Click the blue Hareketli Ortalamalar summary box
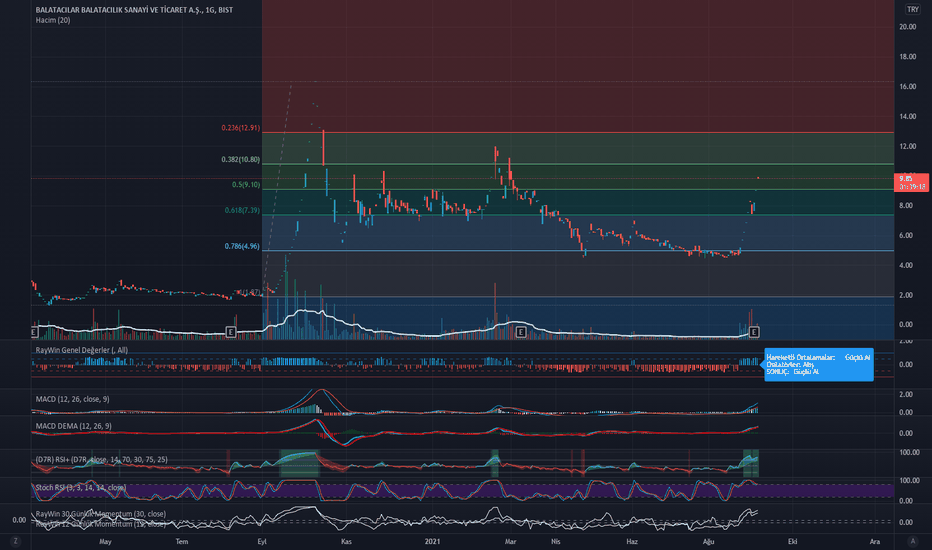 click(x=818, y=364)
